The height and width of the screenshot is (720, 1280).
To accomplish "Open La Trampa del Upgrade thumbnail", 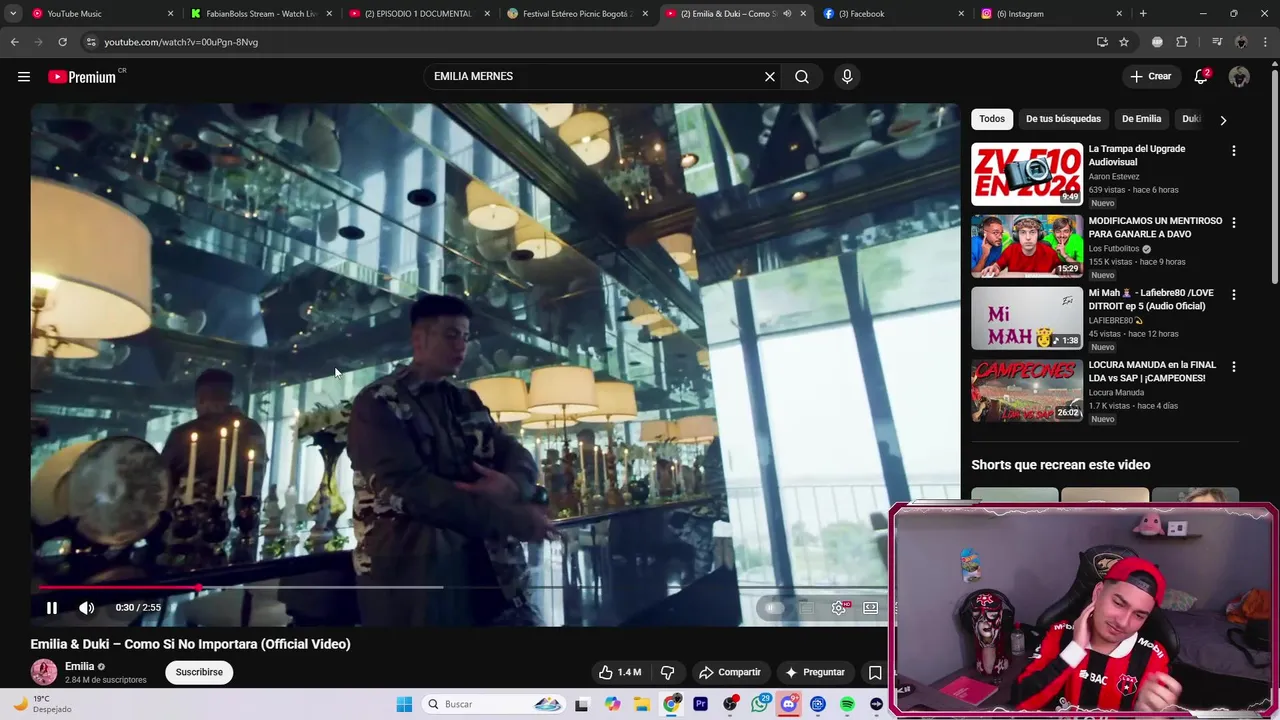I will [x=1027, y=174].
